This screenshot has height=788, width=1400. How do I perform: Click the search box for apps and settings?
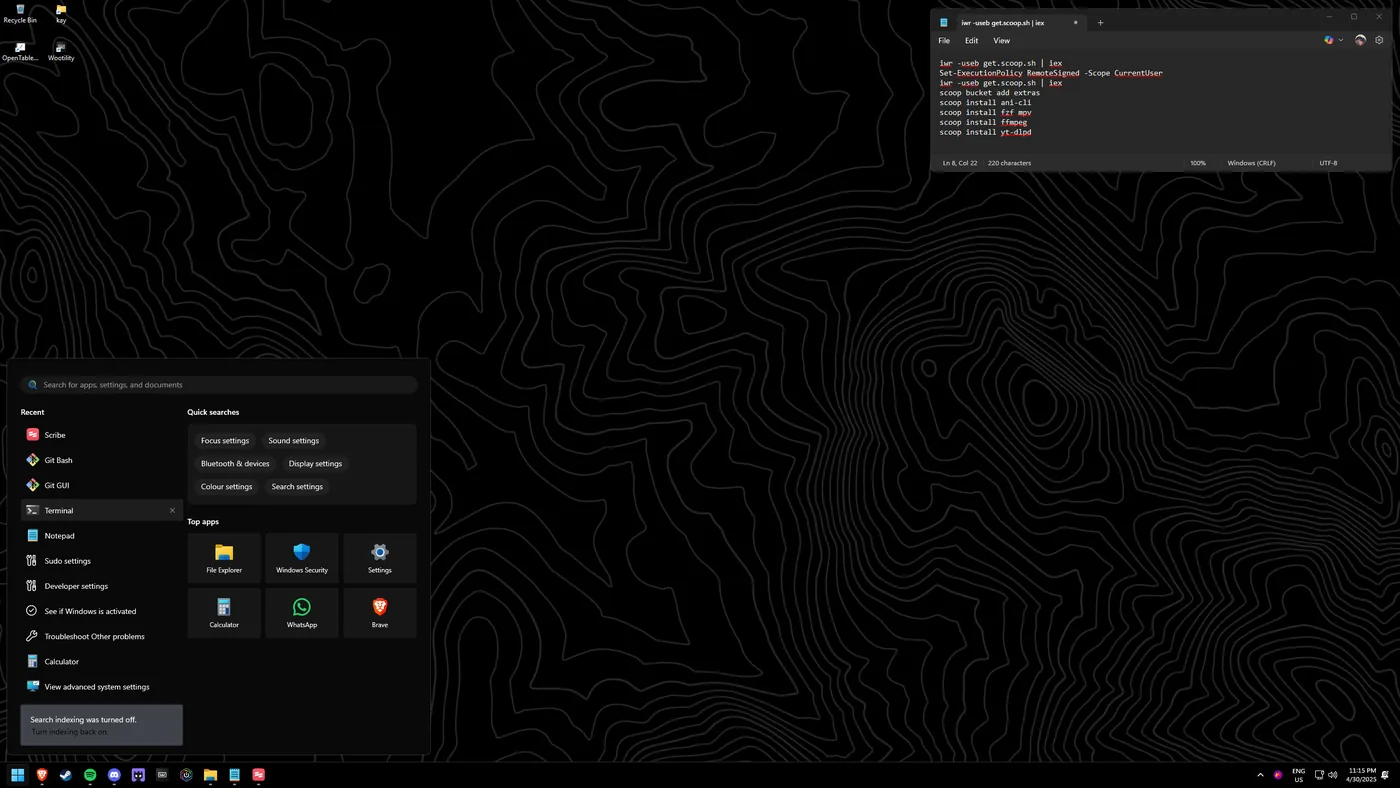pyautogui.click(x=219, y=385)
